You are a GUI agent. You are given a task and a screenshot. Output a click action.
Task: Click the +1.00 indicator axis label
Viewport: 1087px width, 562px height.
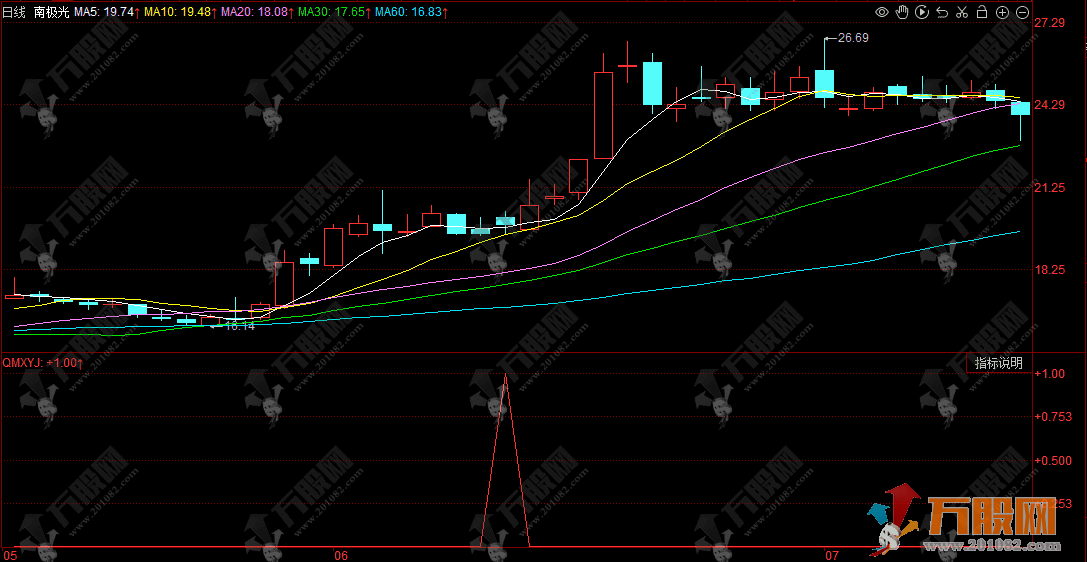pyautogui.click(x=1050, y=374)
